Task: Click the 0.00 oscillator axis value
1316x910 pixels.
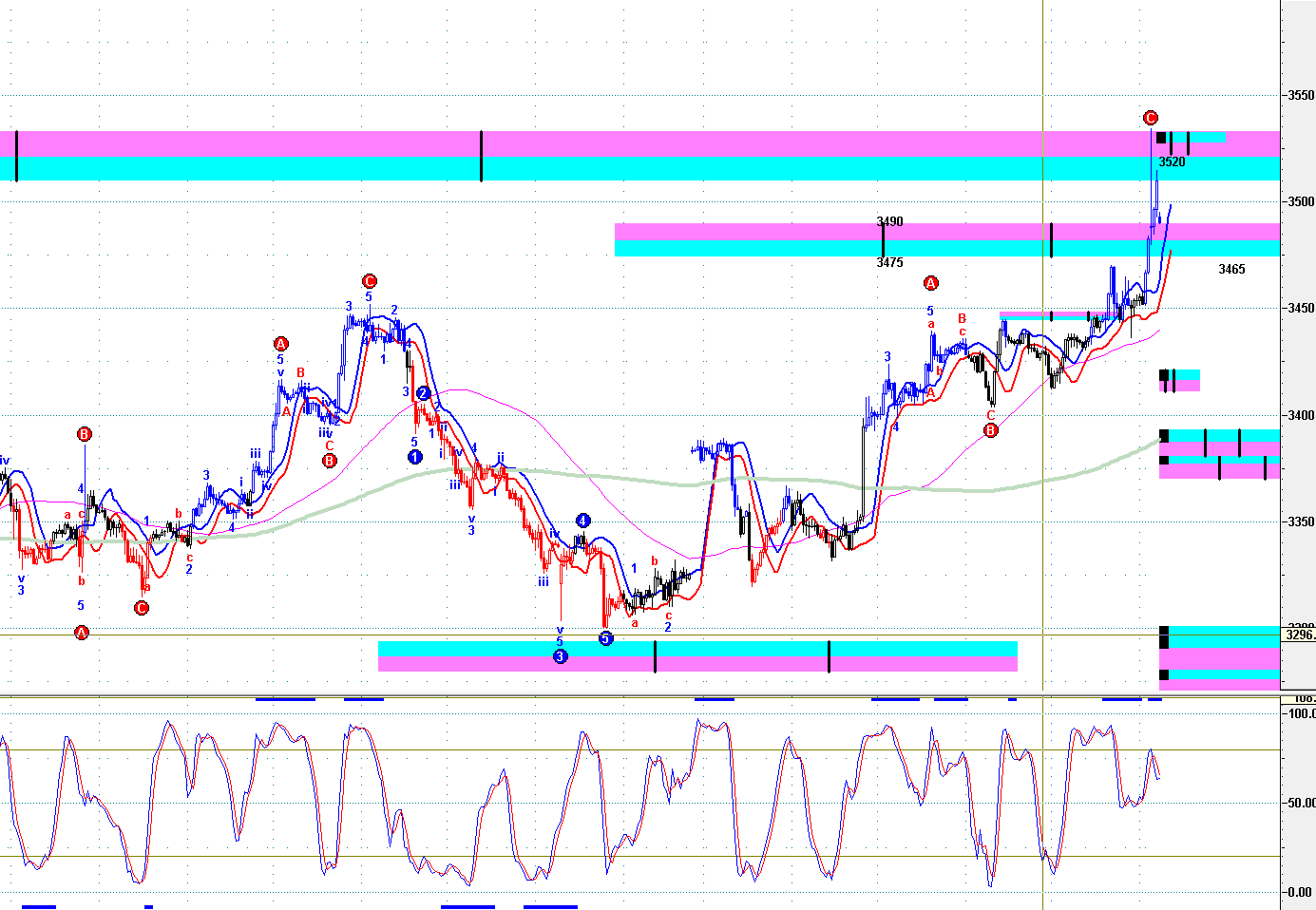Action: pos(1299,892)
